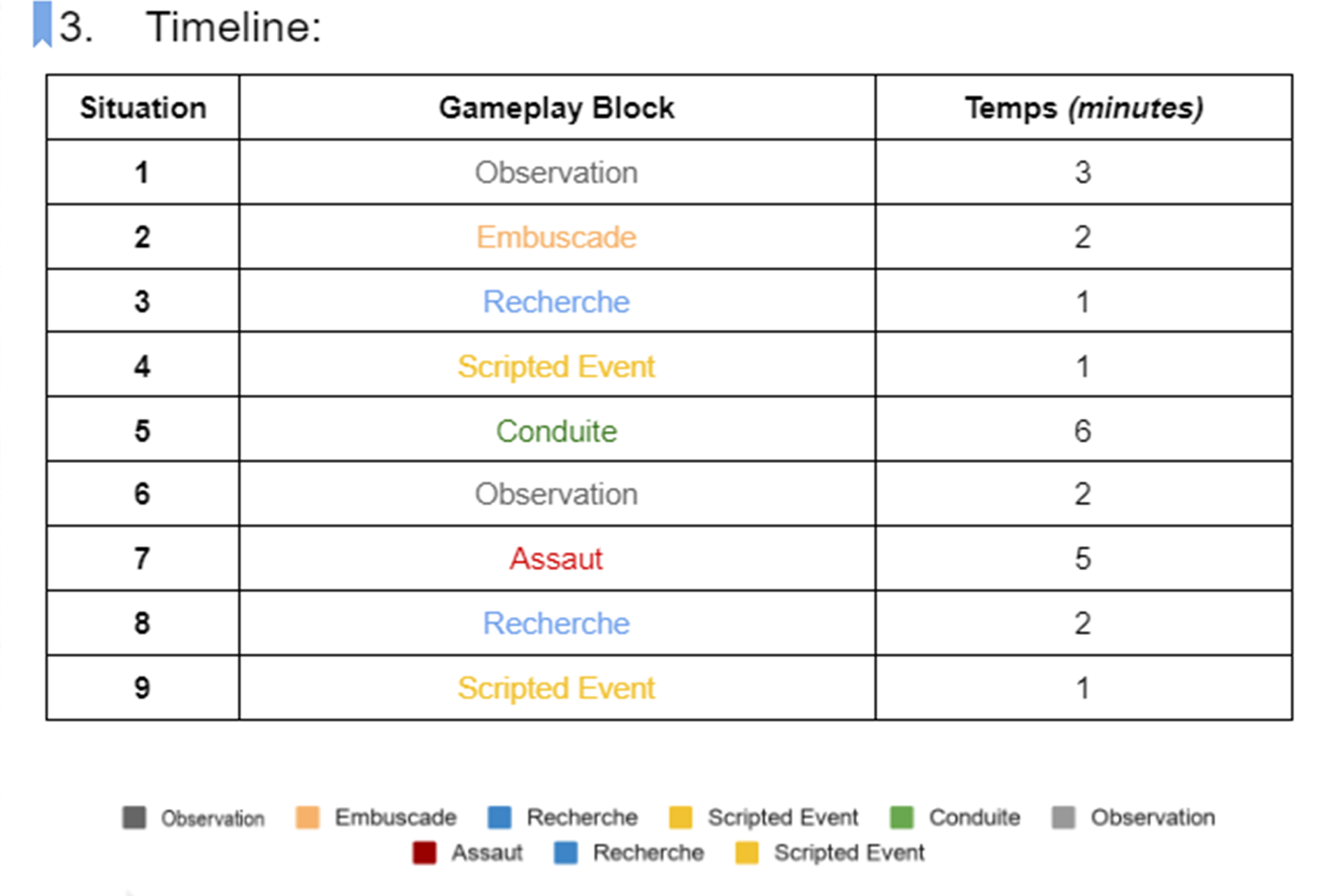Click the "Timeline:" heading text
1343x896 pixels.
pos(234,28)
